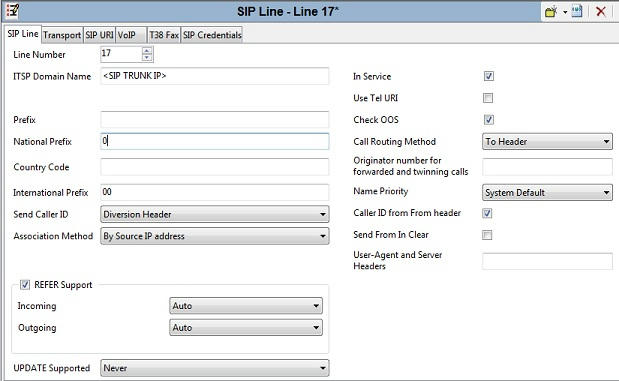Click the SIP Line form icon in title bar

12,11
